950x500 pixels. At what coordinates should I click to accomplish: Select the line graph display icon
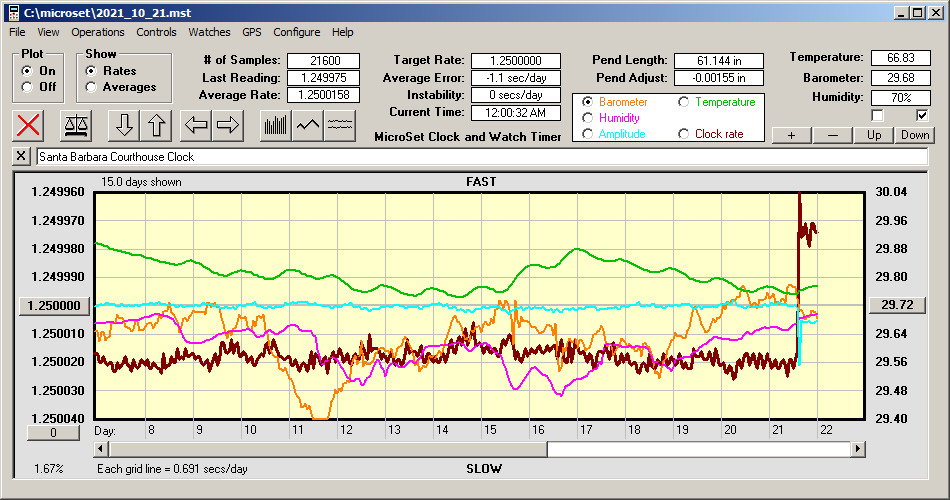coord(308,125)
